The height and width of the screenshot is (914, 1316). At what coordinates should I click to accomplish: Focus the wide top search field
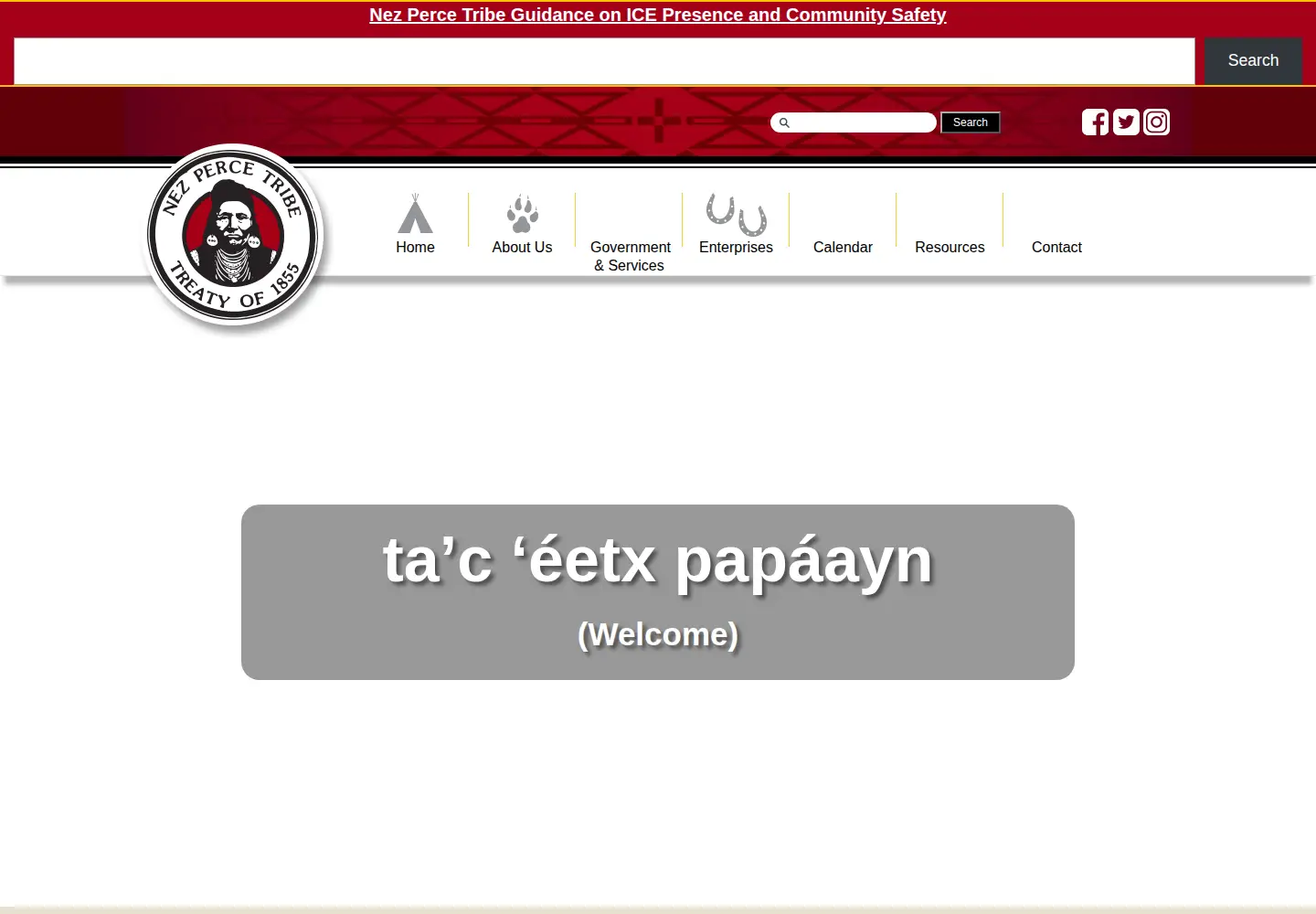point(604,60)
